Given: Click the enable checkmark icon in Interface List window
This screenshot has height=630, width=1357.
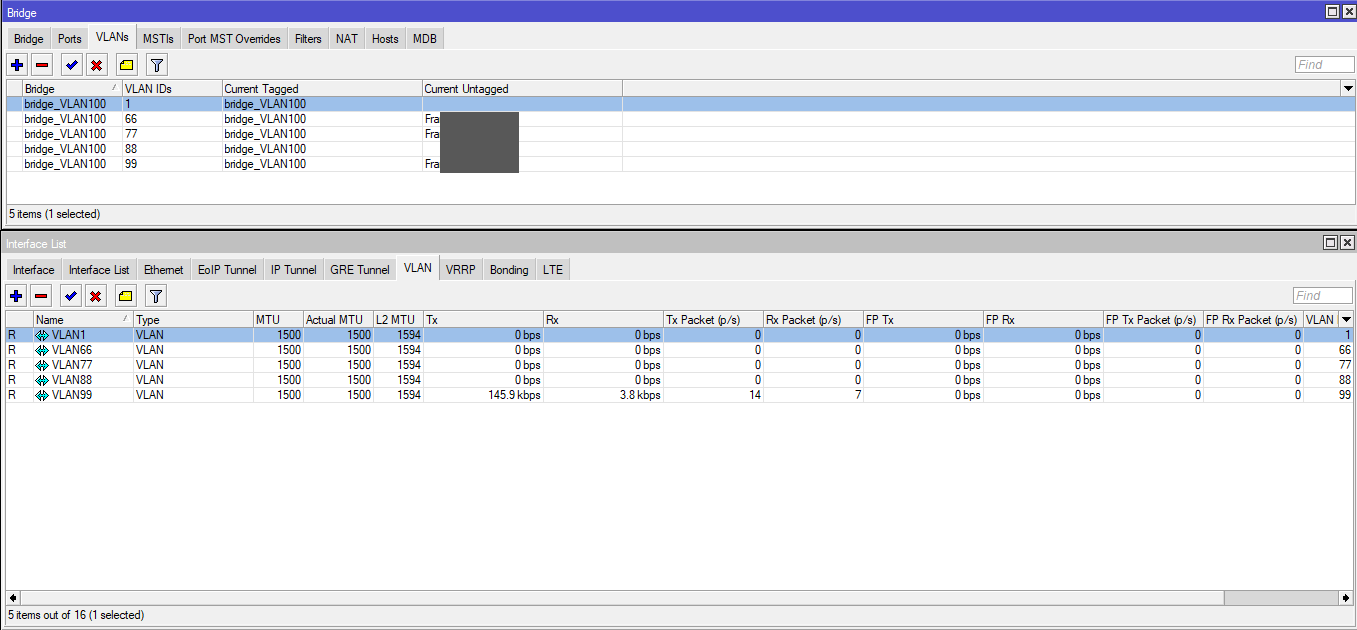Looking at the screenshot, I should (x=71, y=296).
